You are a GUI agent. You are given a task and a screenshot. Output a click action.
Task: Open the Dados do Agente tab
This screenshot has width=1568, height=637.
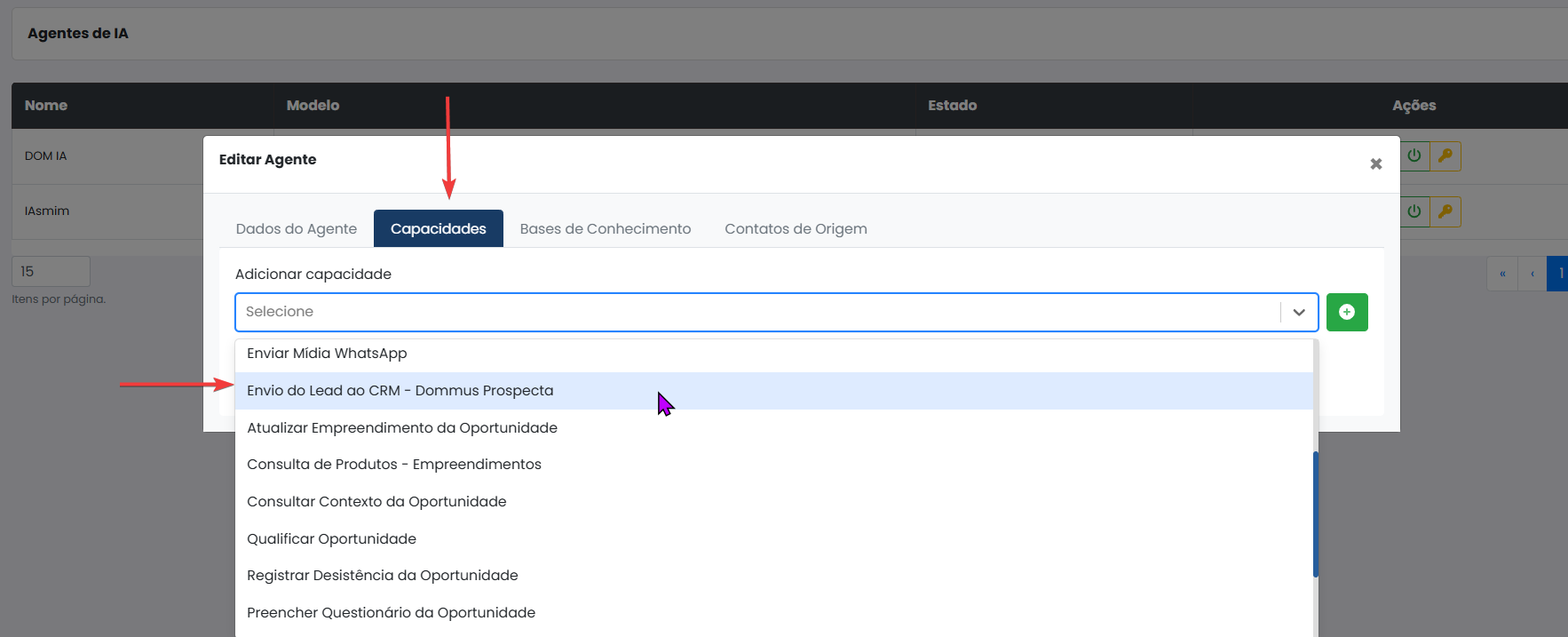click(297, 228)
